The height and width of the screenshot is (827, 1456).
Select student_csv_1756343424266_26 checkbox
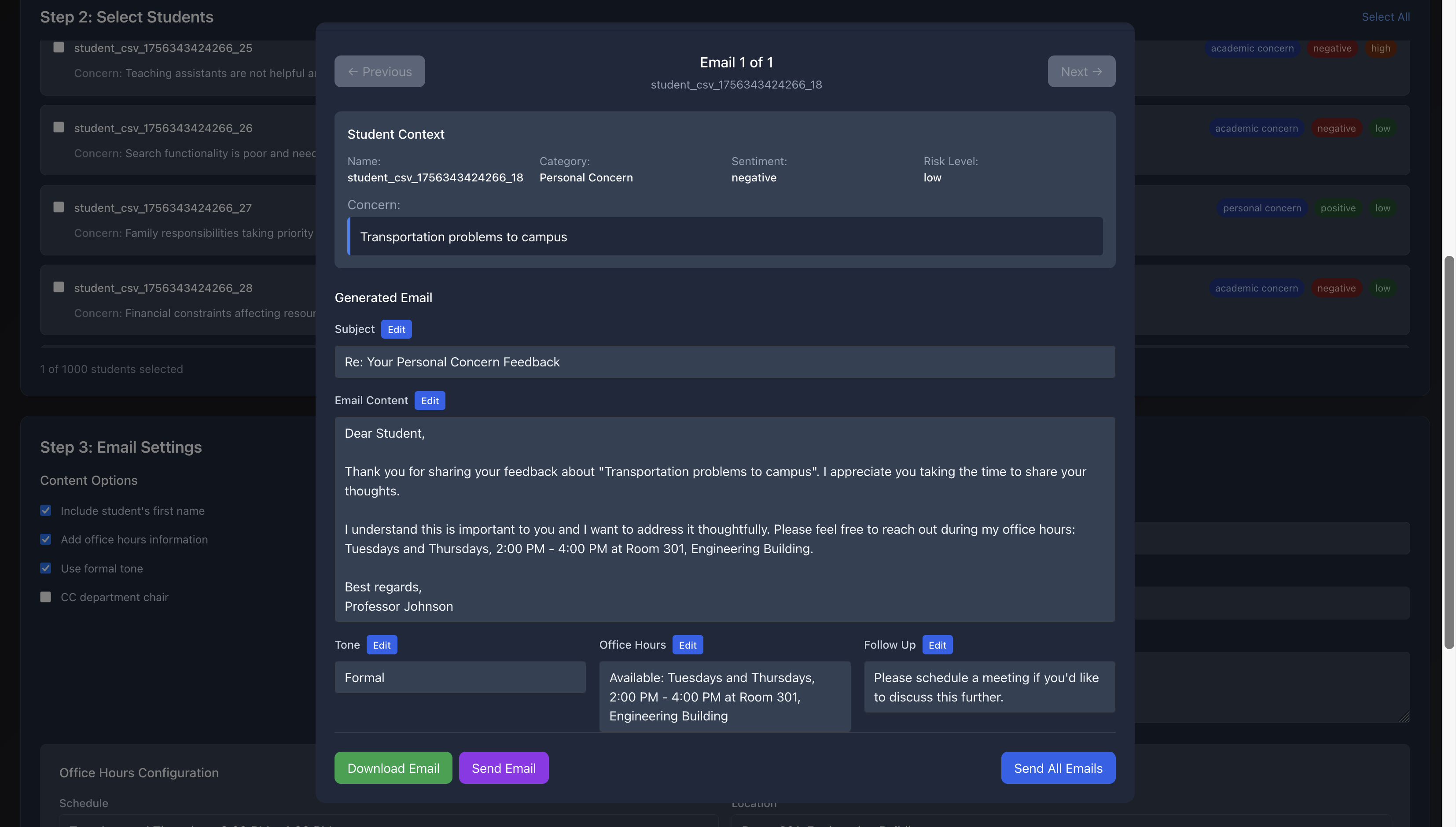point(59,127)
